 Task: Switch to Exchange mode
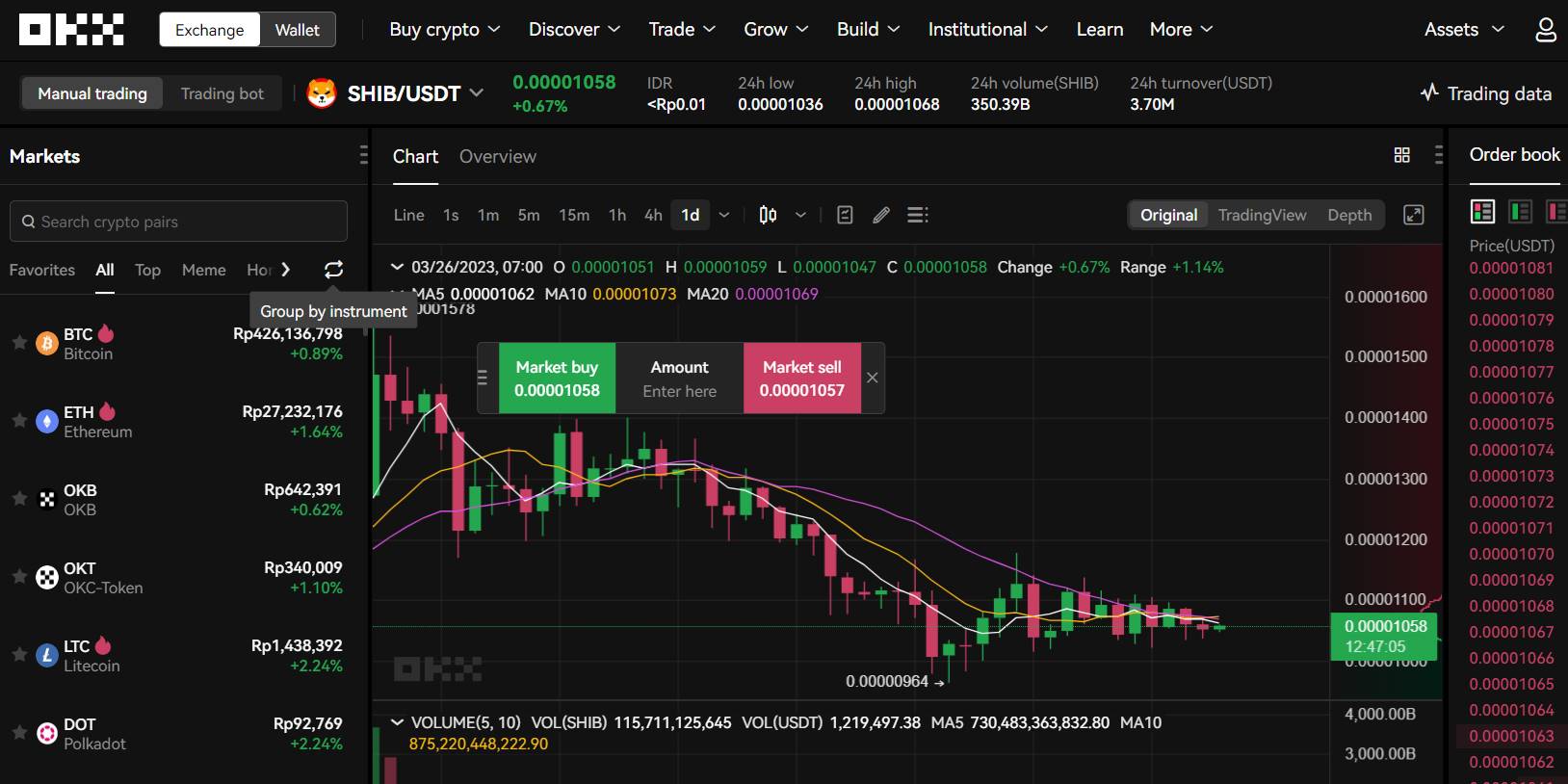click(209, 30)
